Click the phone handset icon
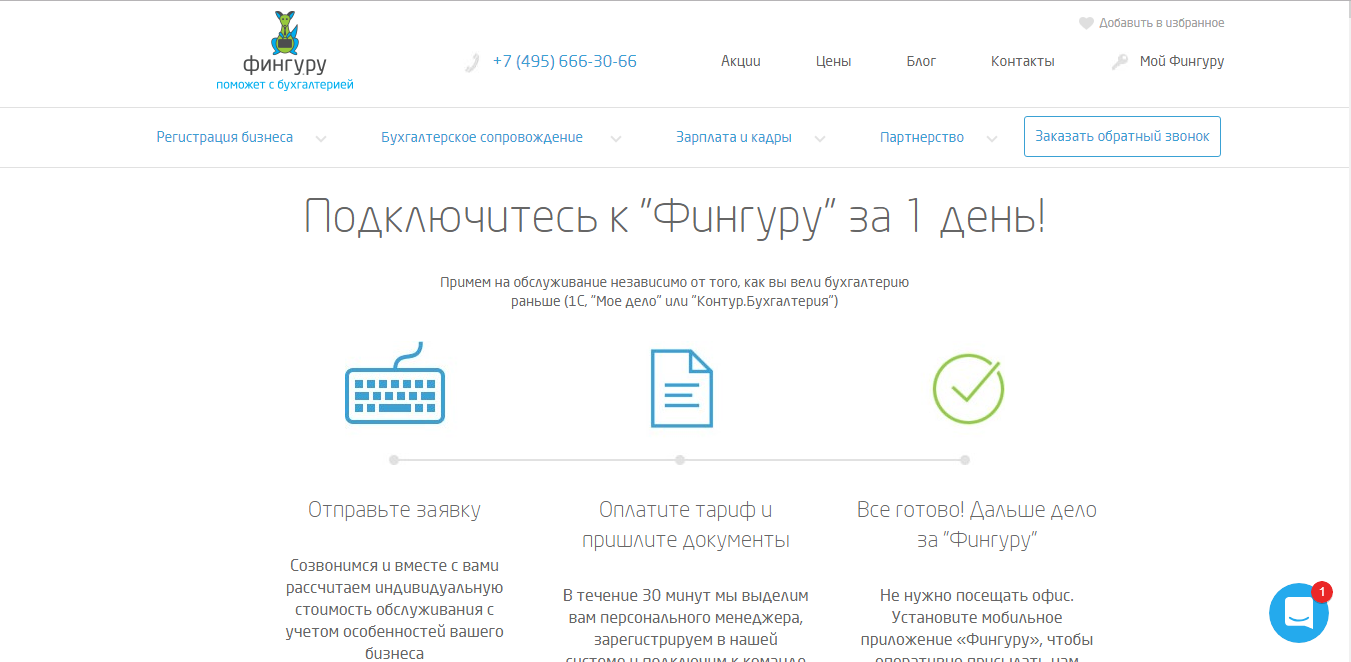The image size is (1351, 662). point(472,63)
